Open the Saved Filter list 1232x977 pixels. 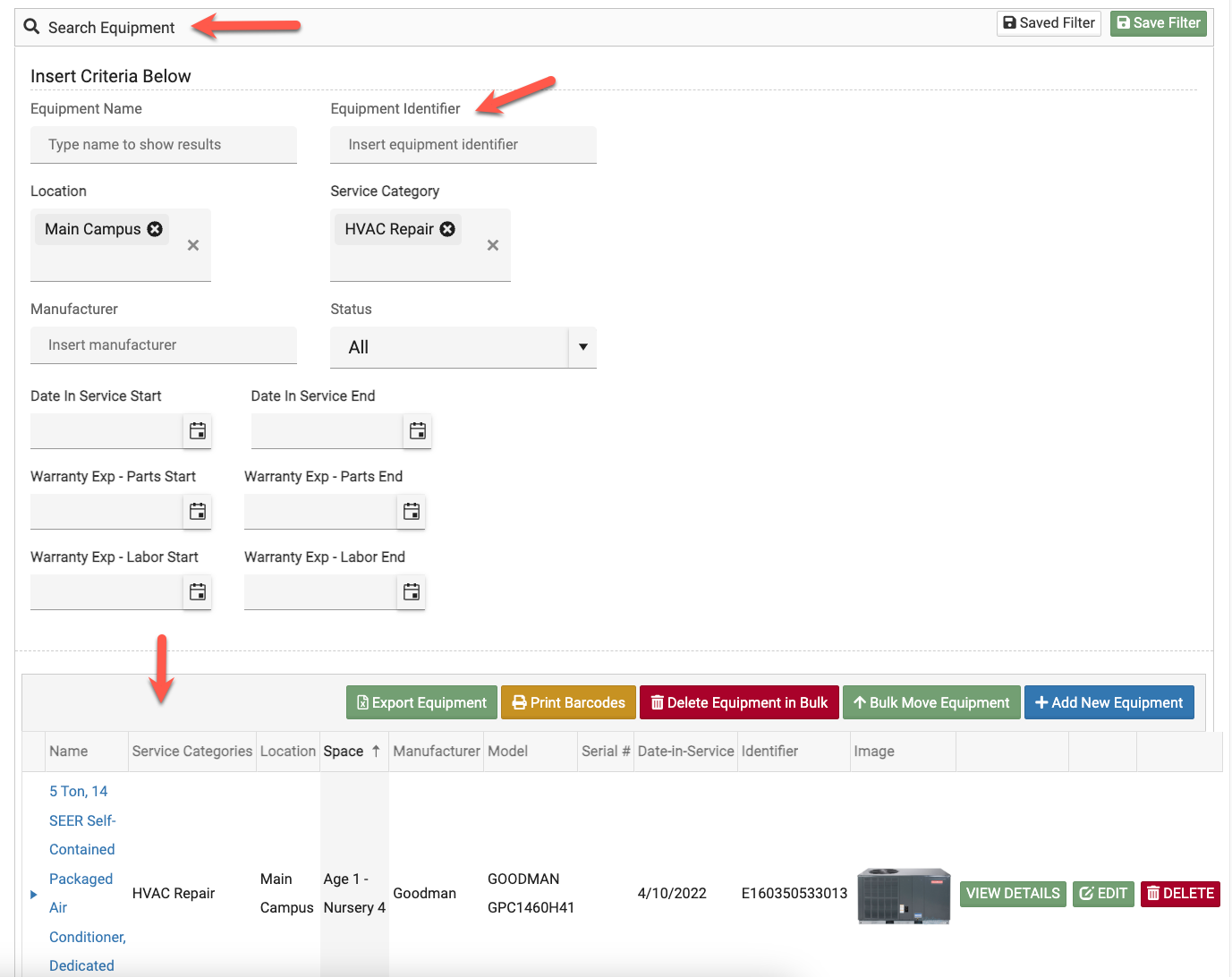point(1049,23)
